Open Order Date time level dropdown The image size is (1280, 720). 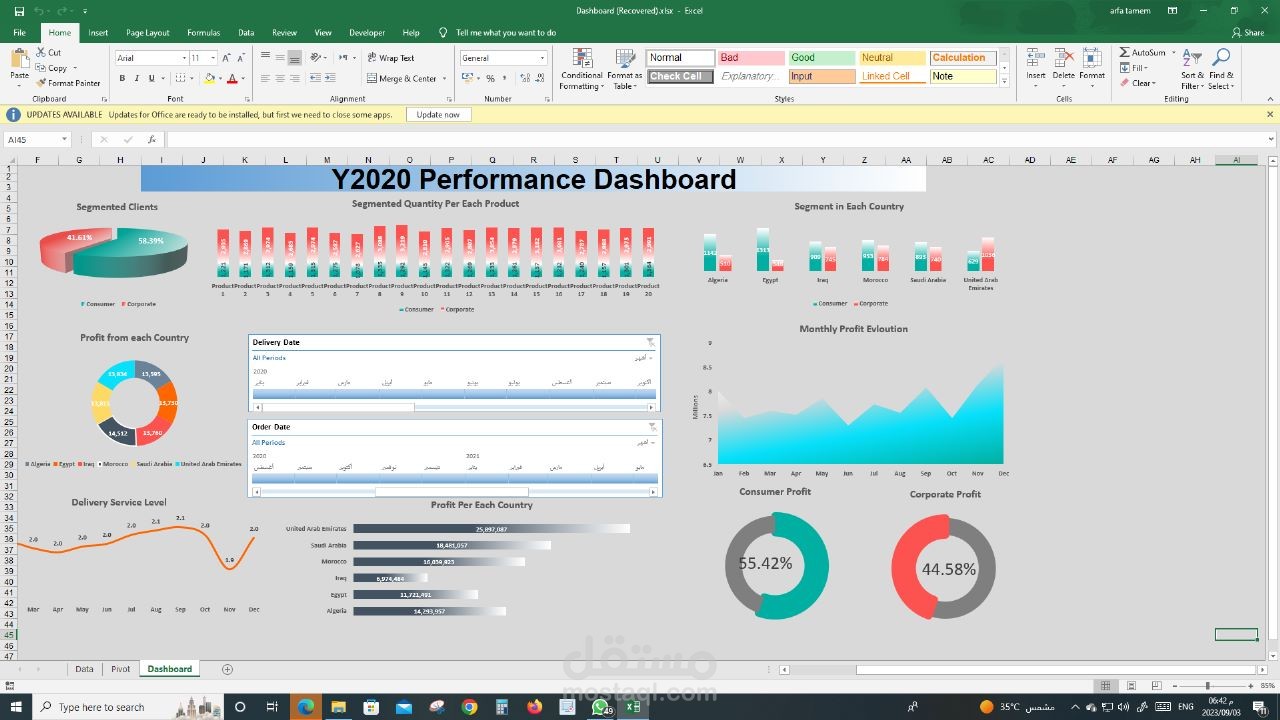(645, 442)
